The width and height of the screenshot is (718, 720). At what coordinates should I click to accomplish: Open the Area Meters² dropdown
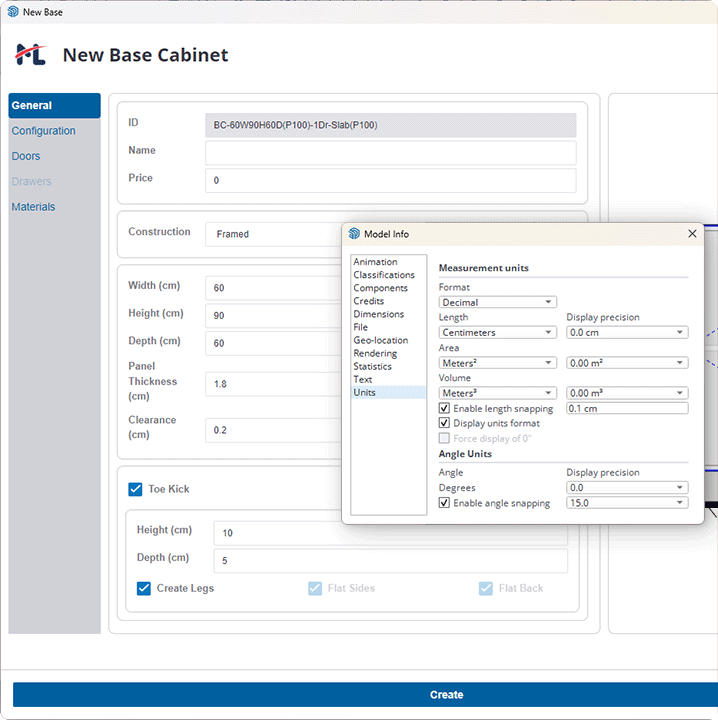point(497,363)
